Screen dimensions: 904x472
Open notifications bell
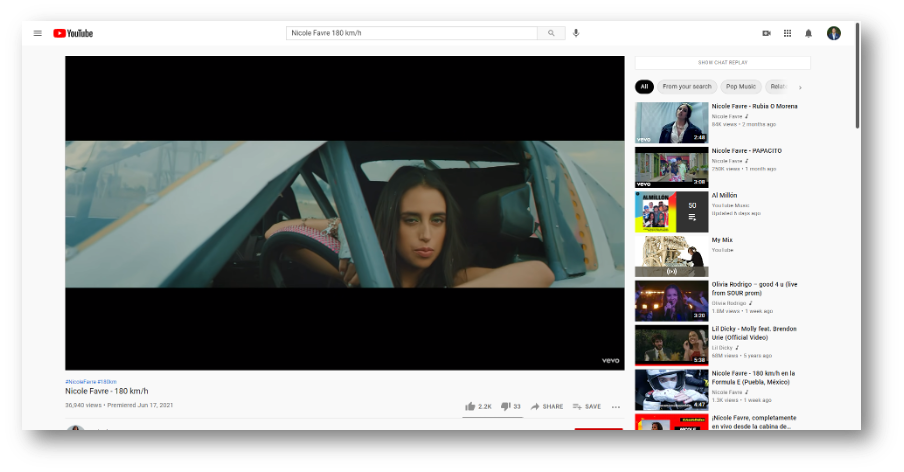coord(808,33)
